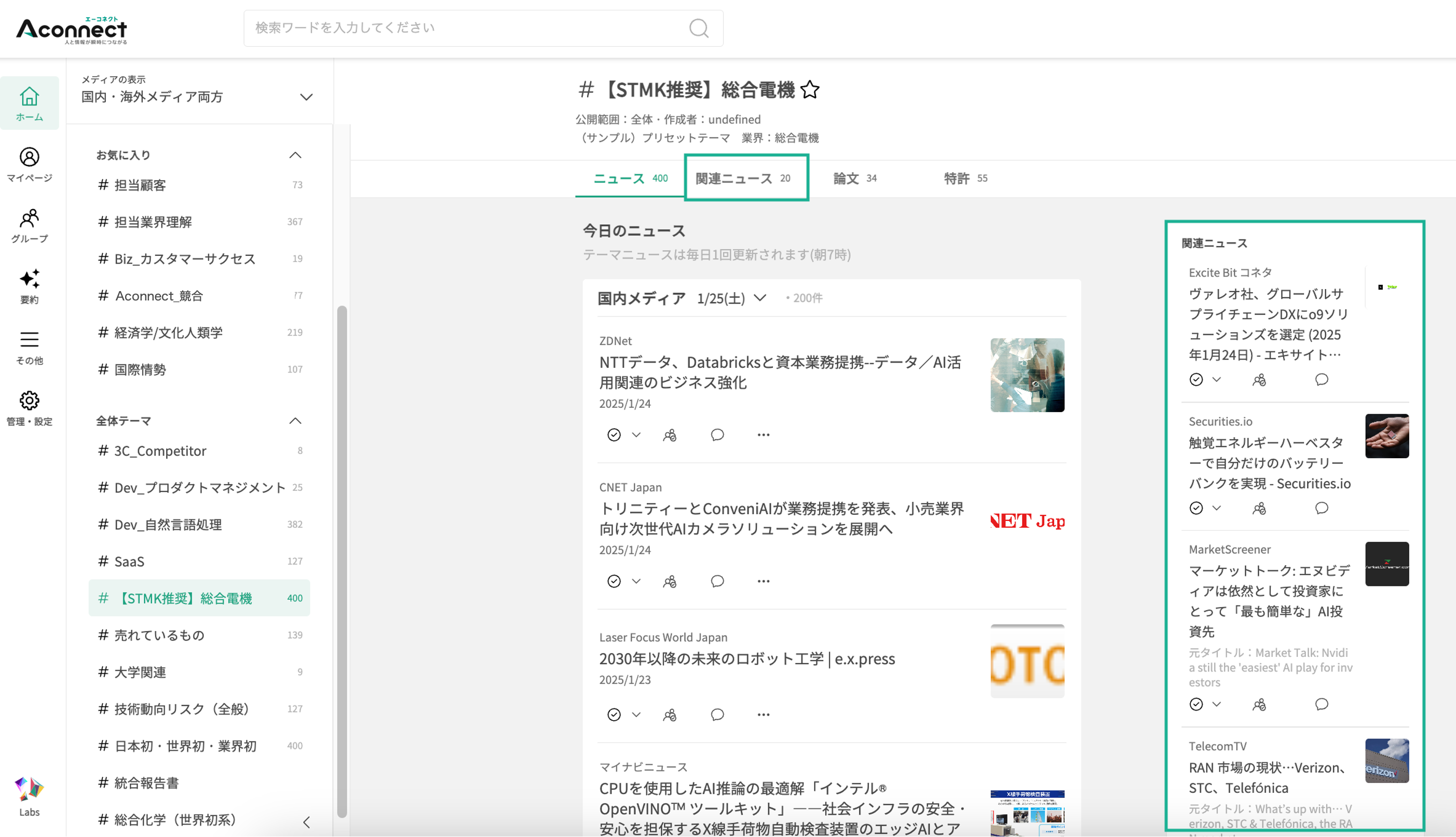Share ZDNet NTTデータ article to group
The image size is (1456, 837).
click(670, 435)
